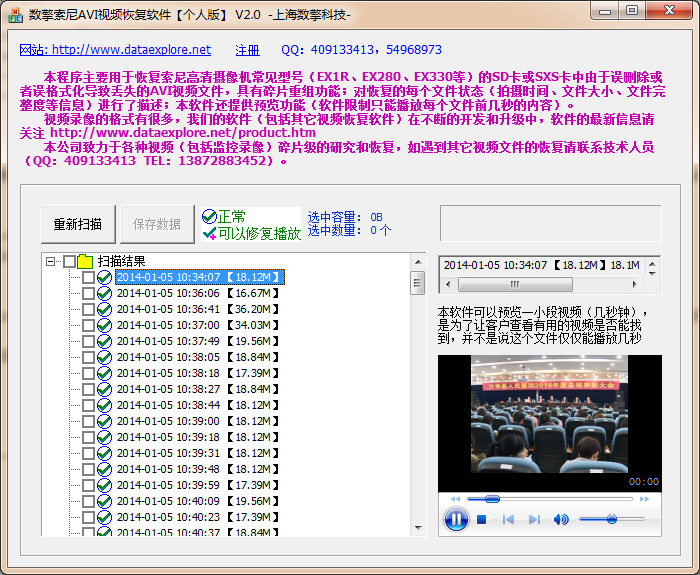Select the 2014-01-05 10:39:00 【18.12M】 entry
The image size is (700, 575).
pyautogui.click(x=197, y=421)
